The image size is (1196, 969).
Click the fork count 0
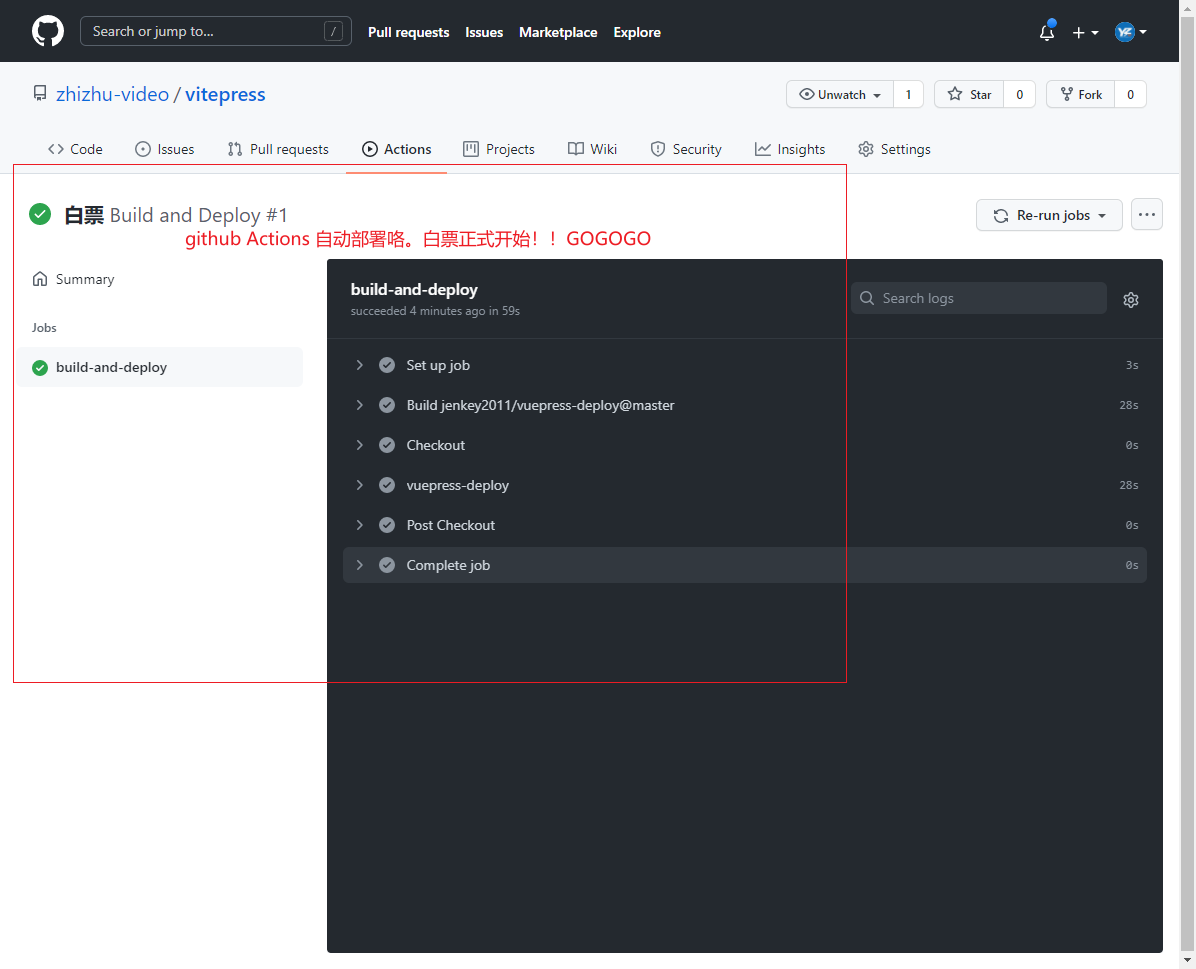(x=1130, y=95)
